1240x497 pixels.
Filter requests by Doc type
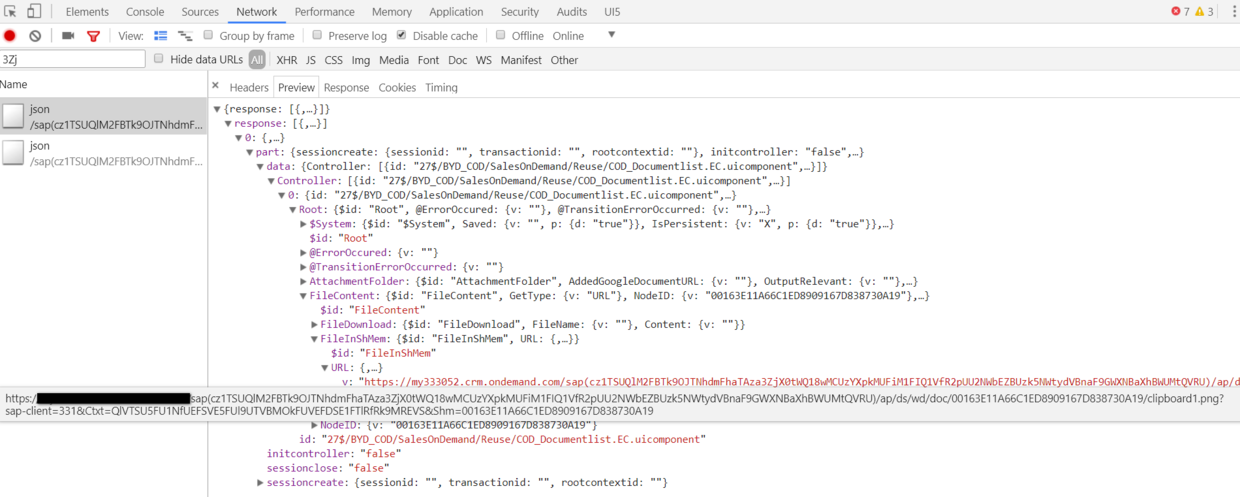coord(457,60)
